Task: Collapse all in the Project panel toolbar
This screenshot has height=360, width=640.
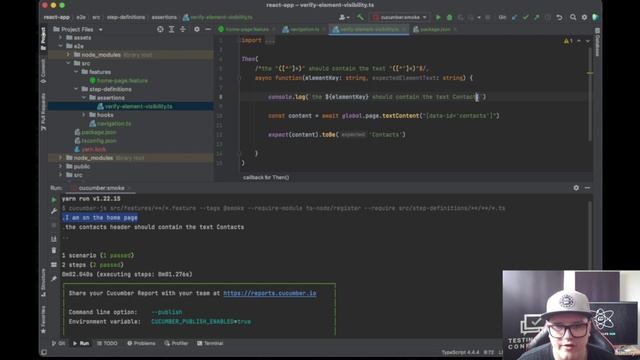Action: click(x=182, y=29)
